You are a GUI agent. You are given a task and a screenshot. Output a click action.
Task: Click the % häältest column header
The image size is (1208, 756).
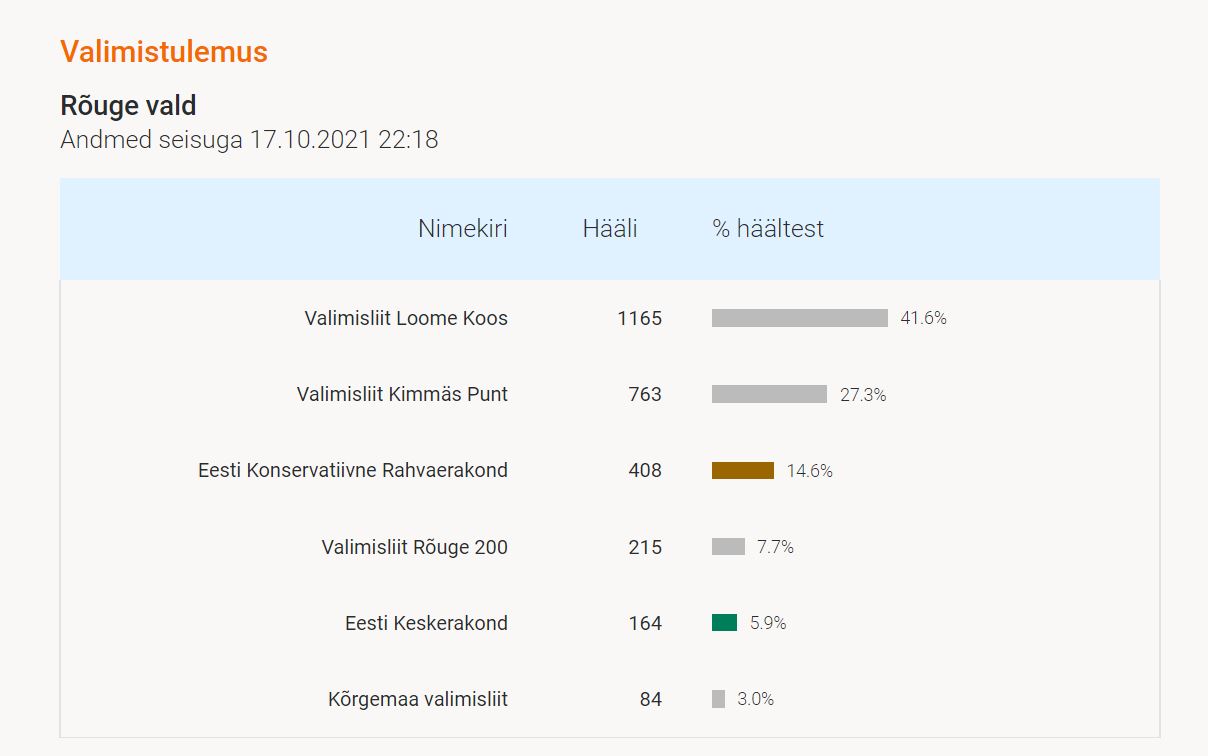tap(768, 229)
